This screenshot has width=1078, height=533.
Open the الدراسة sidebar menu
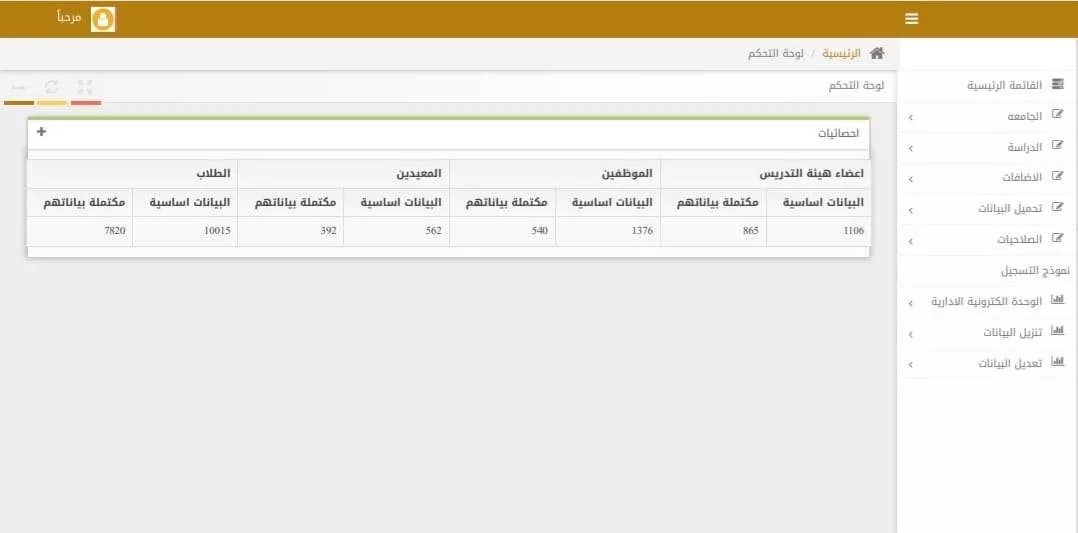987,147
